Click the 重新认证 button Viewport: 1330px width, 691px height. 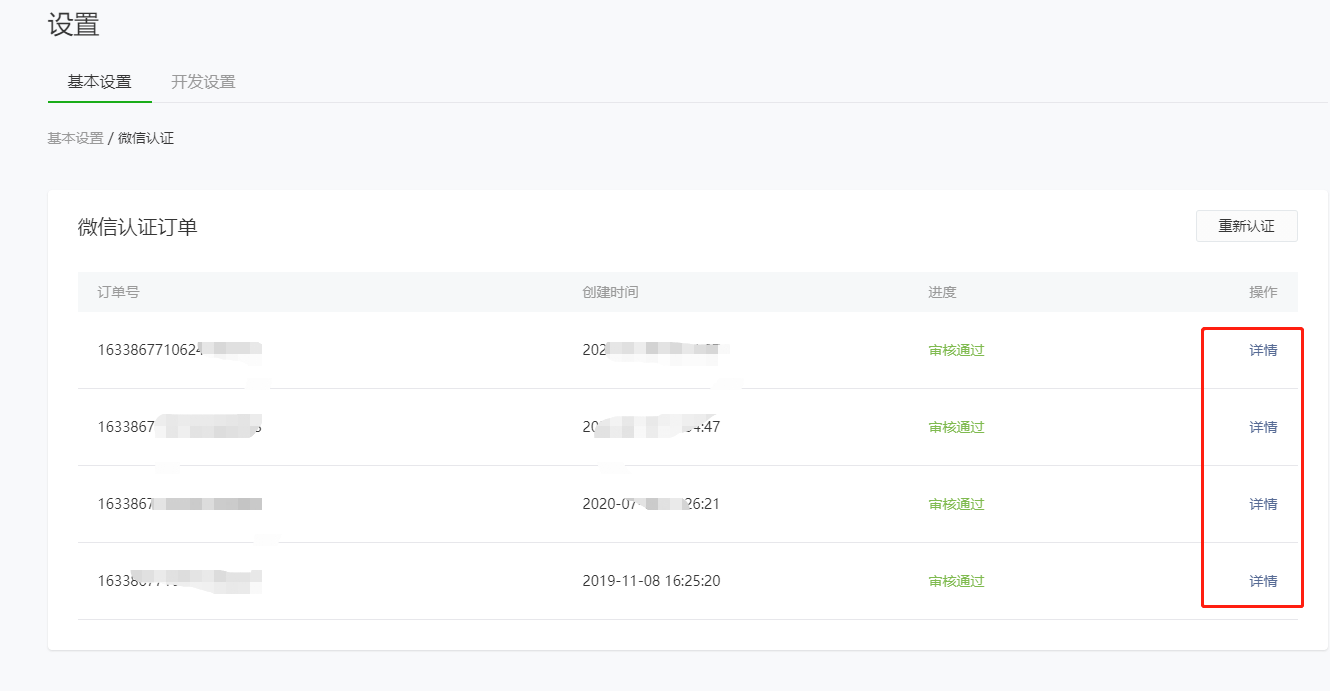[x=1246, y=226]
